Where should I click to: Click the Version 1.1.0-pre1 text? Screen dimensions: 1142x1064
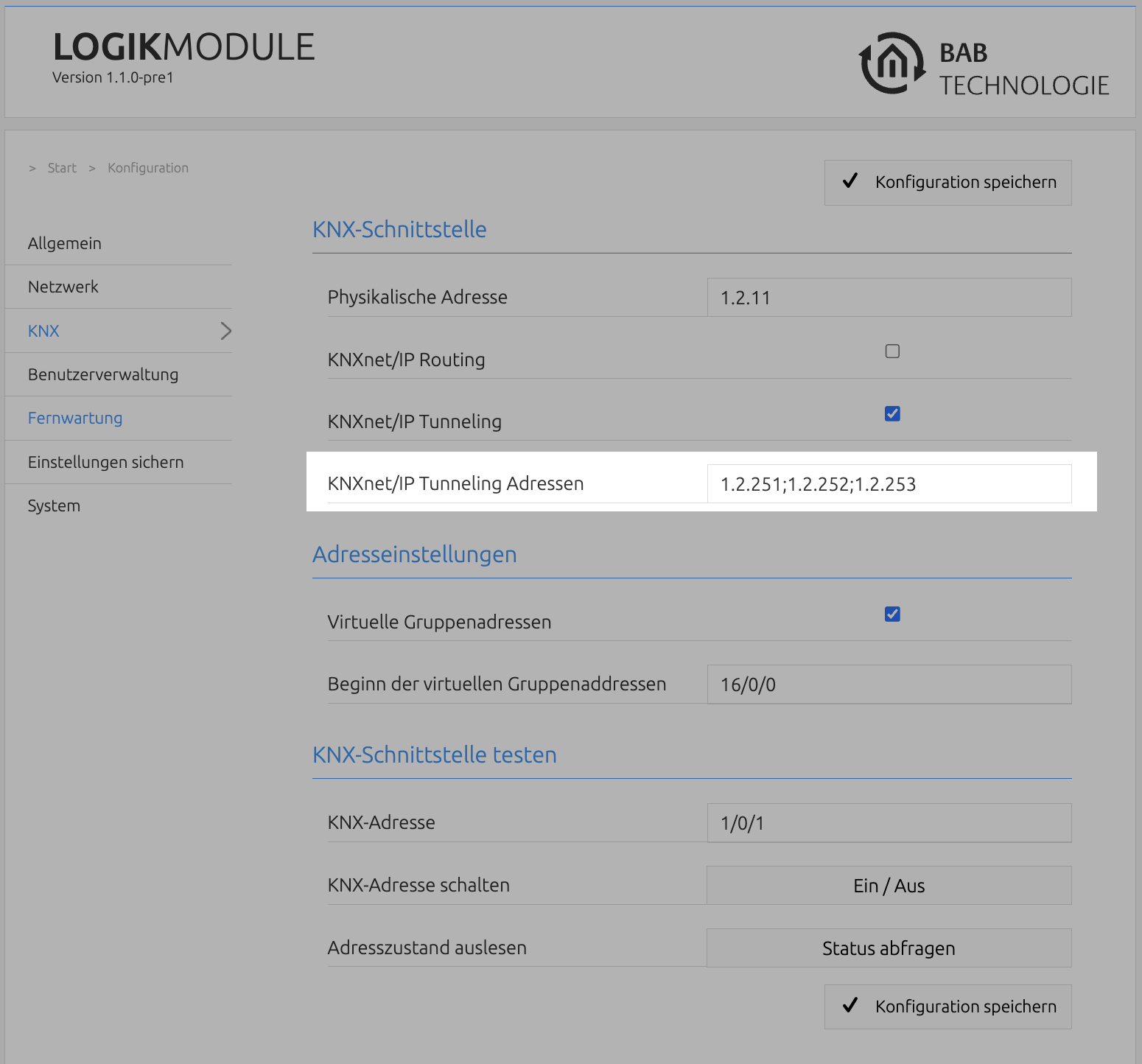coord(113,77)
